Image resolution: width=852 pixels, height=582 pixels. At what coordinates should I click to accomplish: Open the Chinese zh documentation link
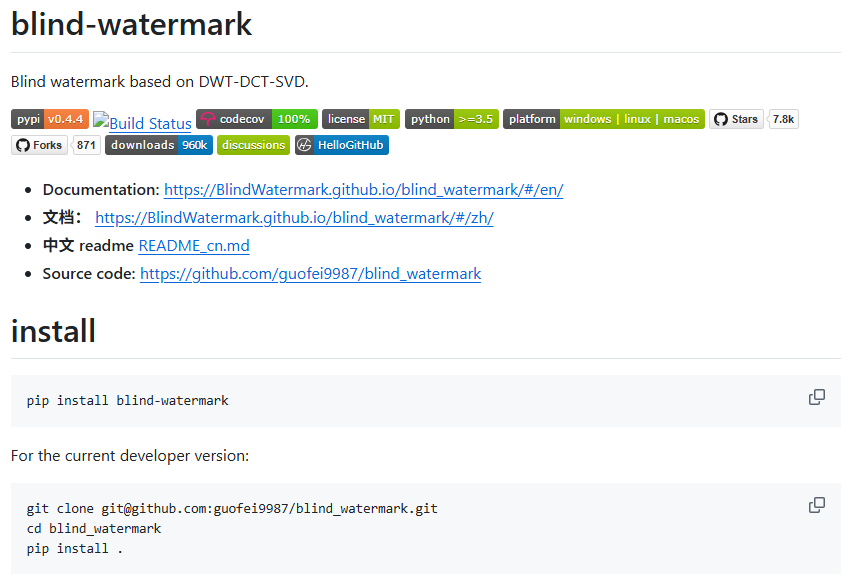point(294,218)
